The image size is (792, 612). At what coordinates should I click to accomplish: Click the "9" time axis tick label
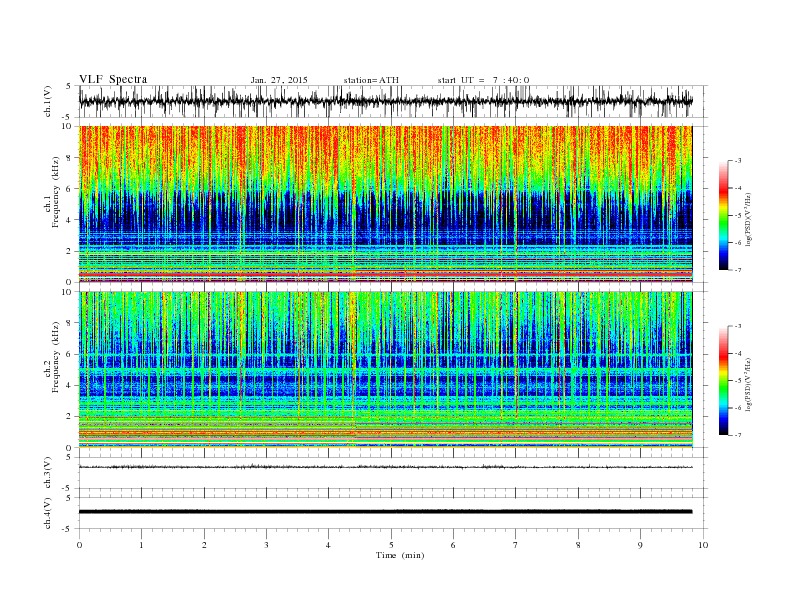click(x=640, y=545)
